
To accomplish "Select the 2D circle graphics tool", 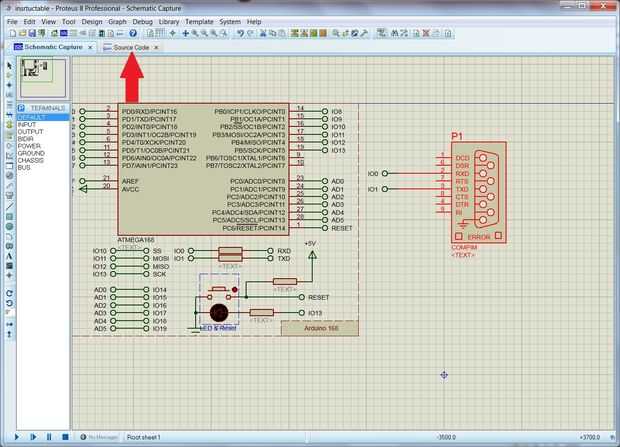I will [9, 227].
